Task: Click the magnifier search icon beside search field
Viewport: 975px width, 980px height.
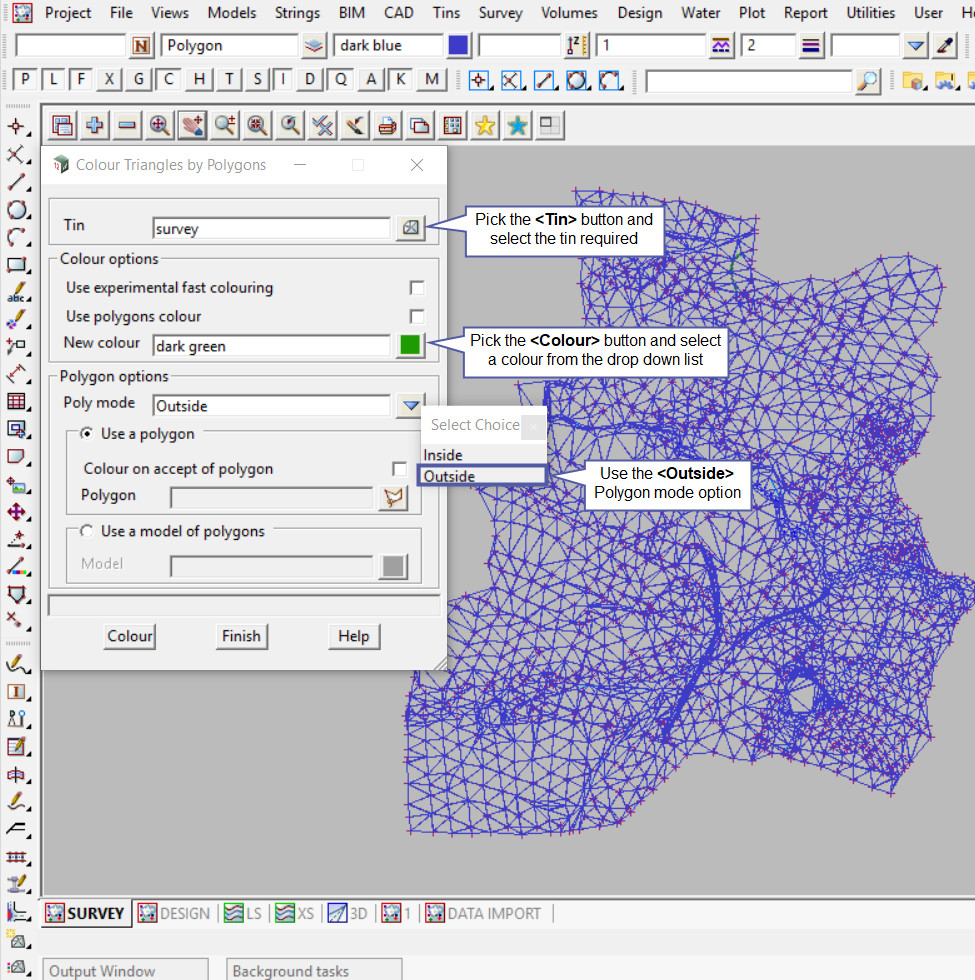Action: 868,81
